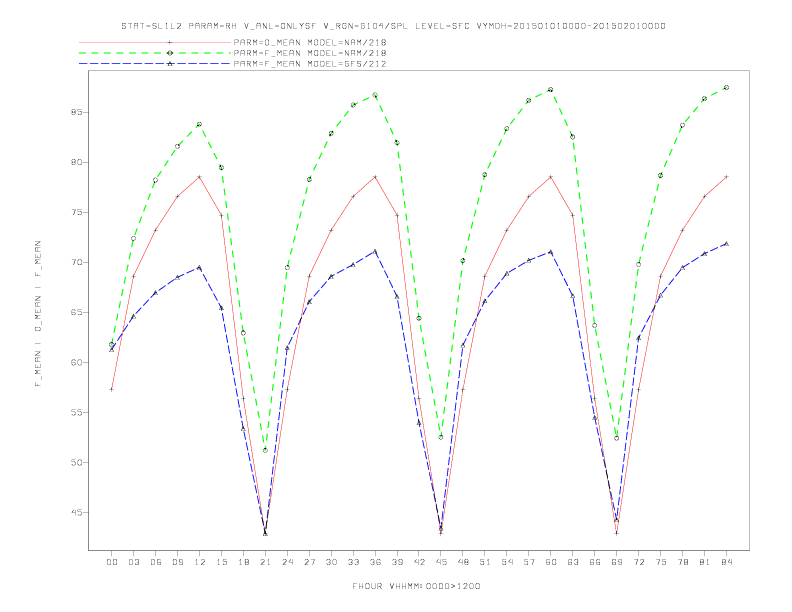Click y-axis tick value 70
The image size is (792, 612).
[77, 263]
